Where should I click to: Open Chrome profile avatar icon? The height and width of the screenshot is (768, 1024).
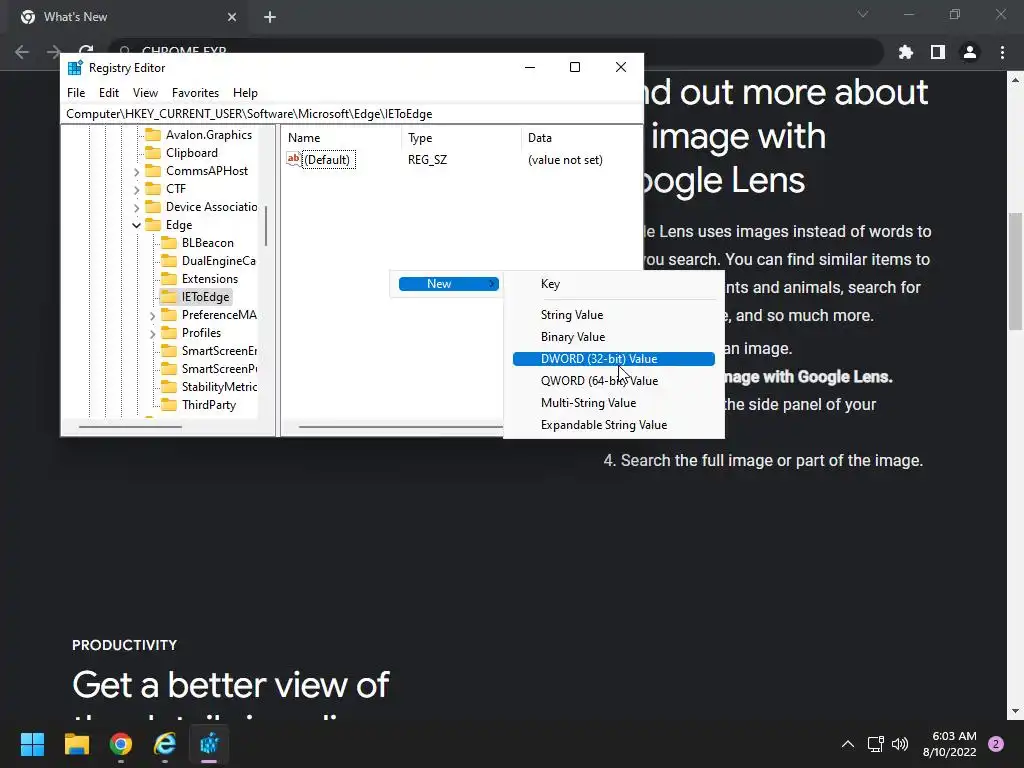point(970,52)
